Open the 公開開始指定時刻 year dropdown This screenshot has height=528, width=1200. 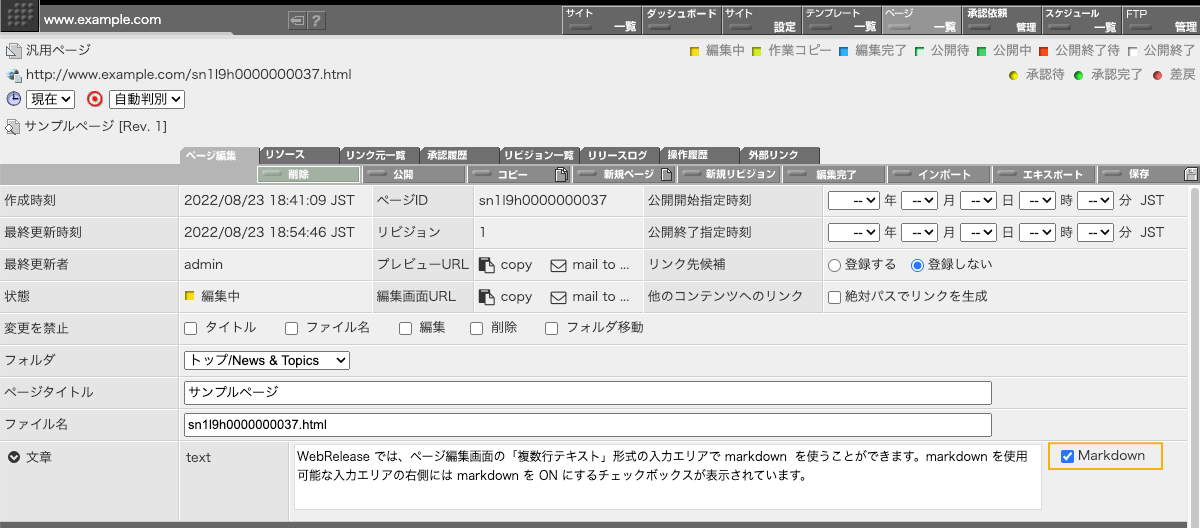click(x=854, y=200)
